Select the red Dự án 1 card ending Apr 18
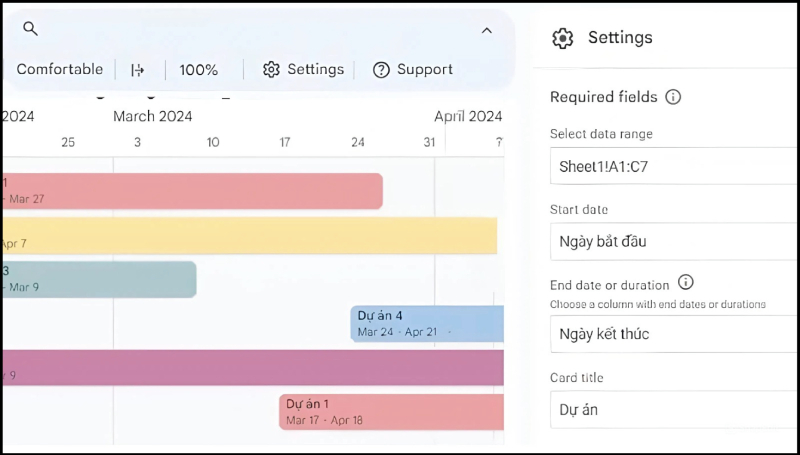The height and width of the screenshot is (455, 800). pyautogui.click(x=391, y=411)
